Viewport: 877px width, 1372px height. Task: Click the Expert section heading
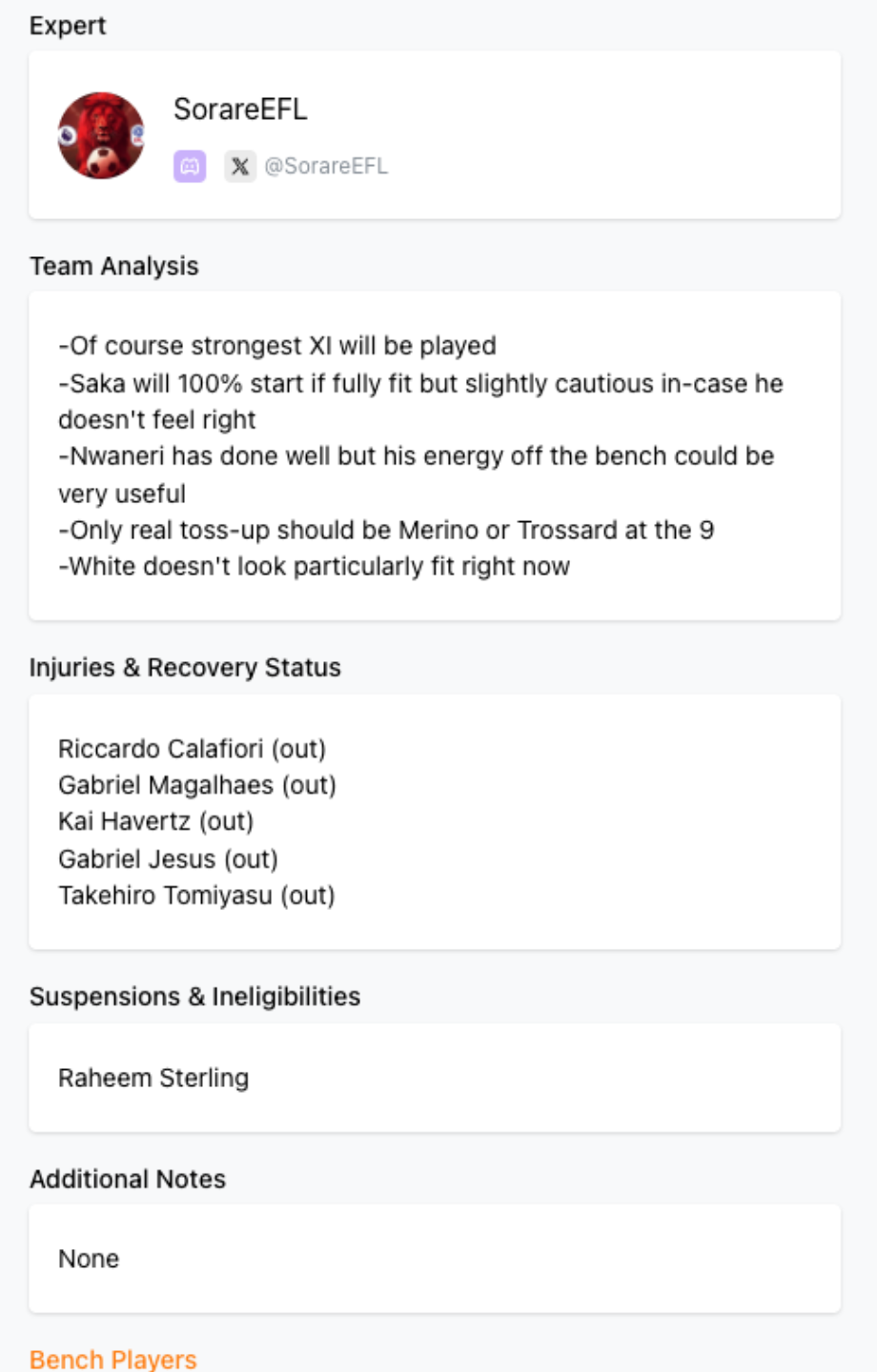pyautogui.click(x=68, y=25)
